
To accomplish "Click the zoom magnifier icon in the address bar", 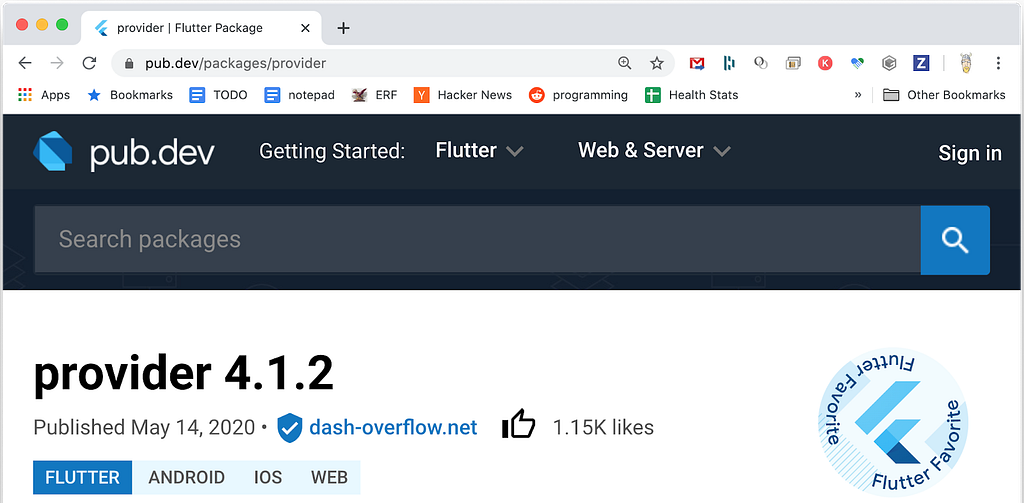I will pos(625,63).
